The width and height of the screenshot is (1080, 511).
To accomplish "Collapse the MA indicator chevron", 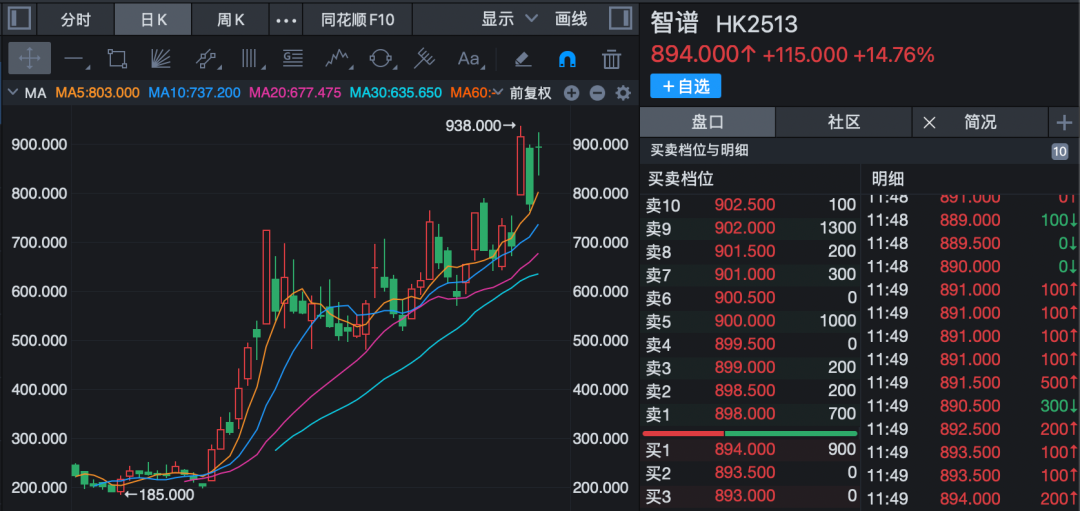I will coord(12,93).
